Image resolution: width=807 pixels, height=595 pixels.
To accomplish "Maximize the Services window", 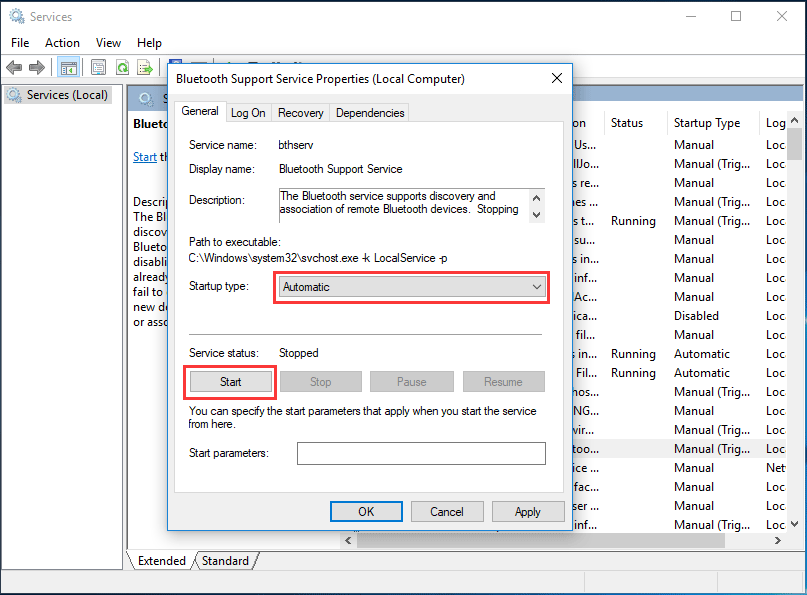I will [736, 16].
